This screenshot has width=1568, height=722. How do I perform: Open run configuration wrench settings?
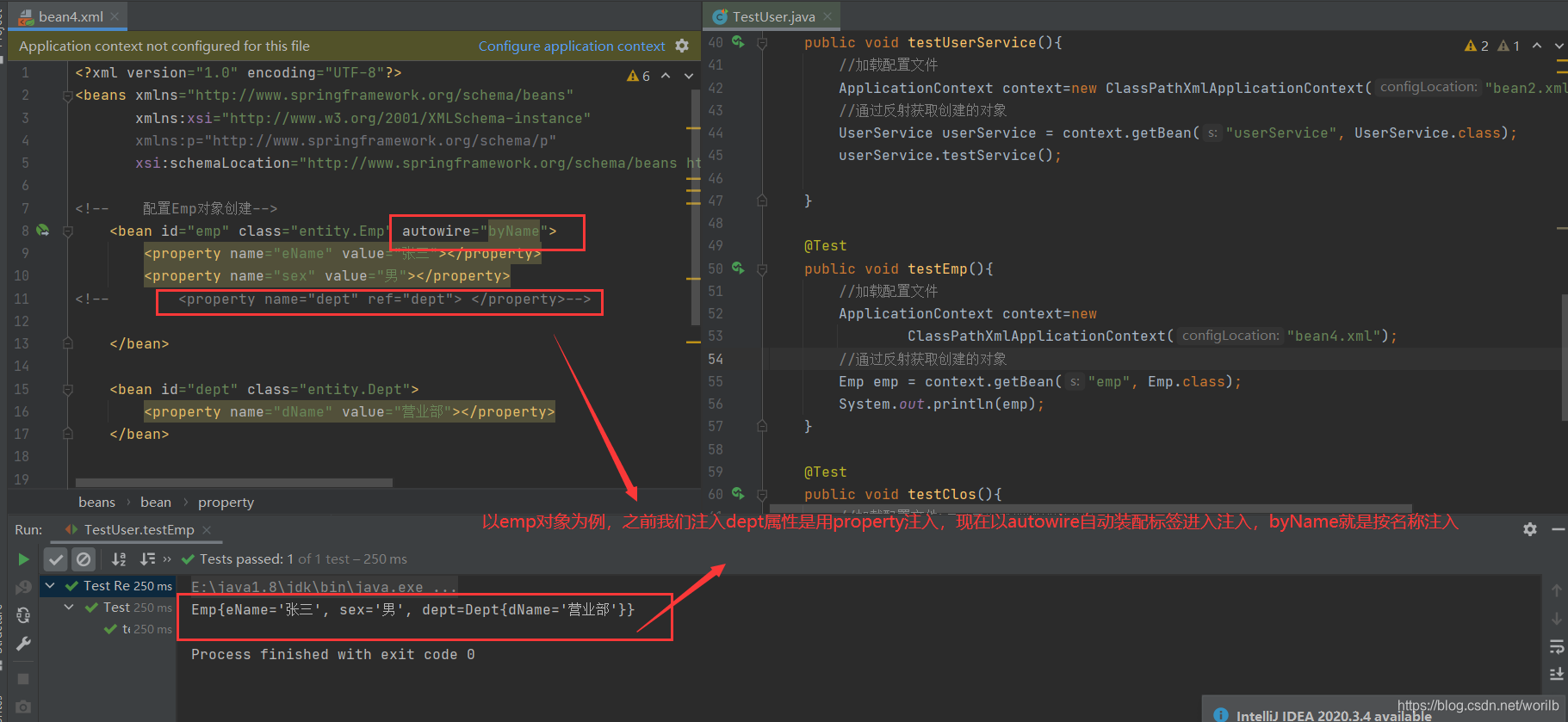23,644
